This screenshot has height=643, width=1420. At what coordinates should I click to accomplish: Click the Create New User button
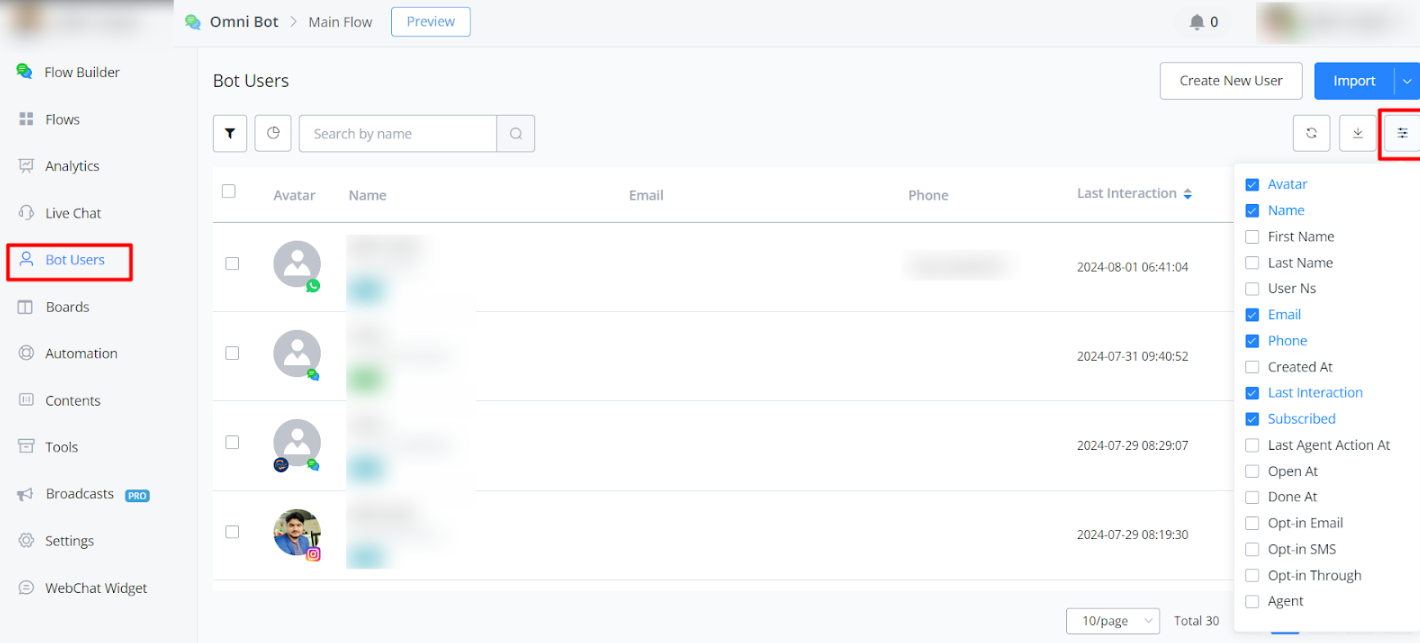point(1230,81)
